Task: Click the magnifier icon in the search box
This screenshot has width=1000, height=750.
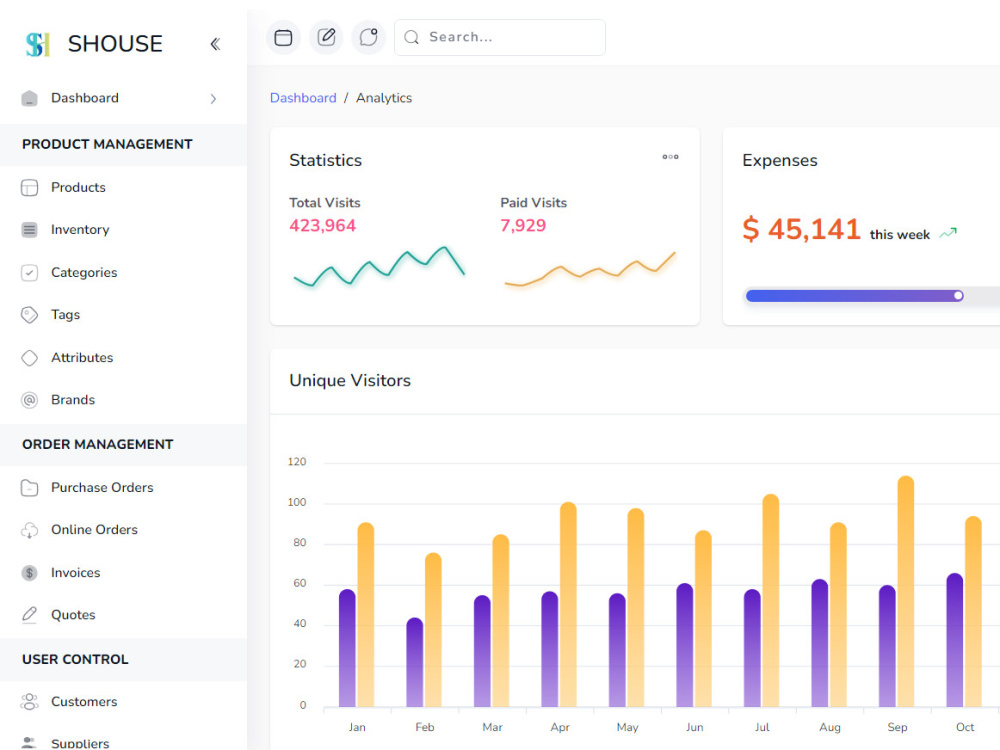Action: click(411, 38)
